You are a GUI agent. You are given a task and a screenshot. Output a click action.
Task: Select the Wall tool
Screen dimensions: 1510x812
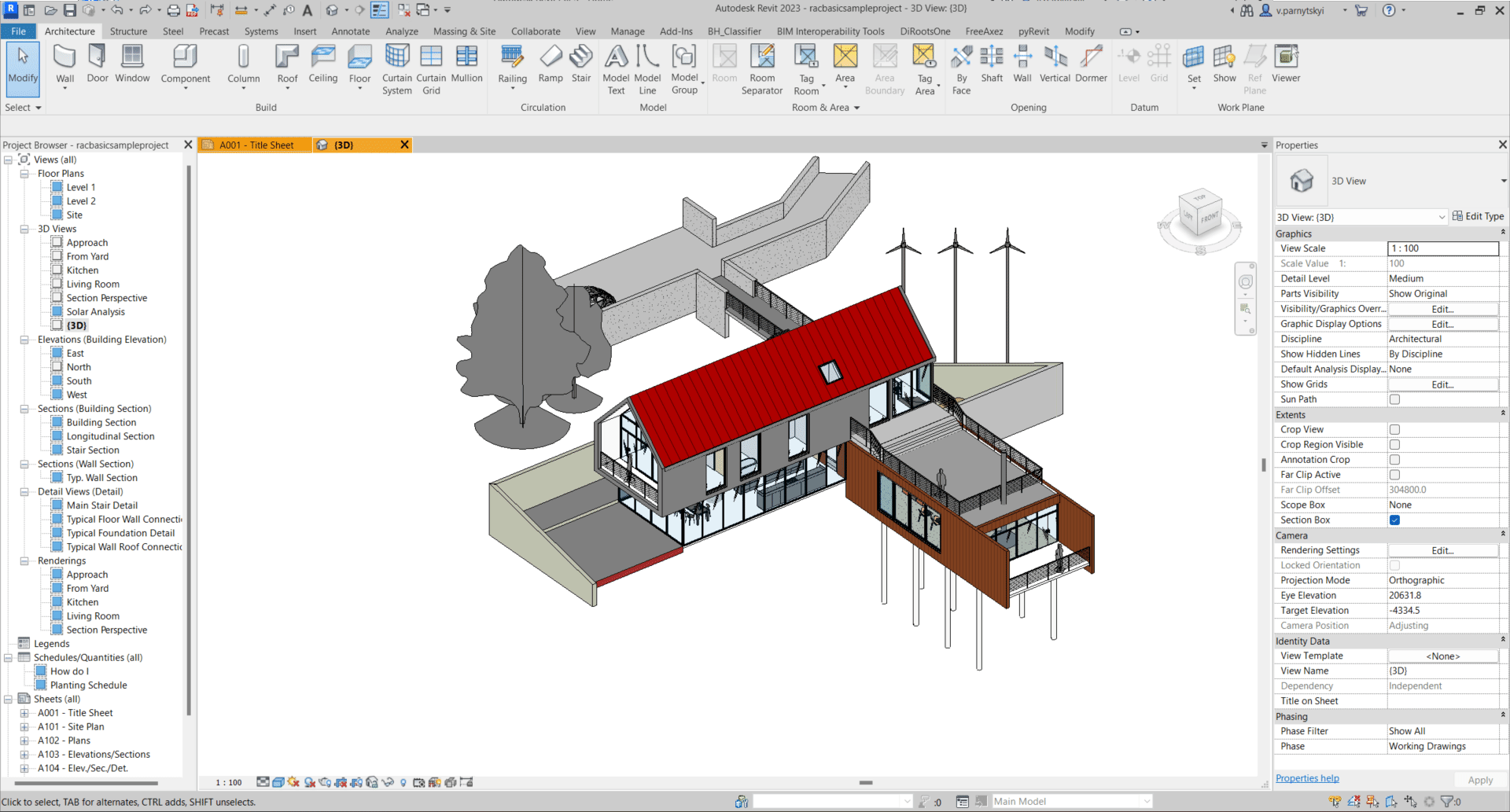[x=64, y=63]
